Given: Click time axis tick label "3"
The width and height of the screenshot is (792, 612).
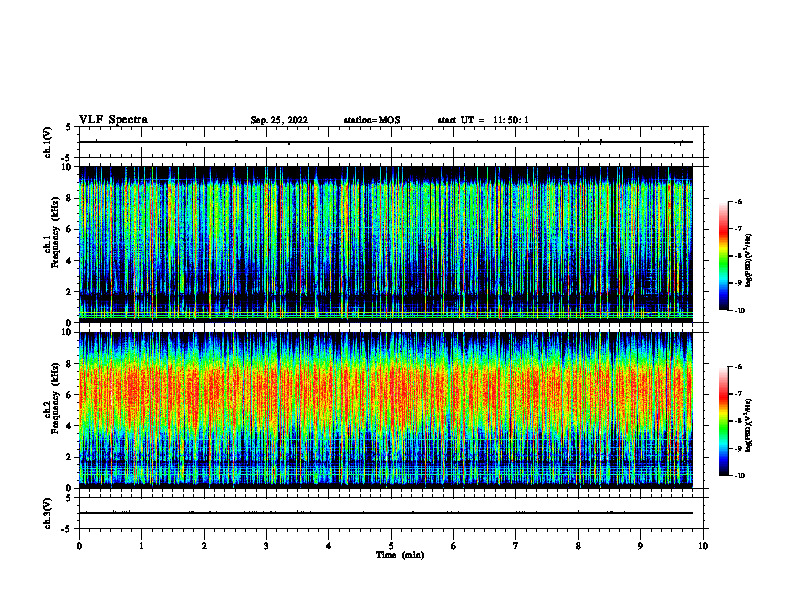Looking at the screenshot, I should (x=266, y=546).
